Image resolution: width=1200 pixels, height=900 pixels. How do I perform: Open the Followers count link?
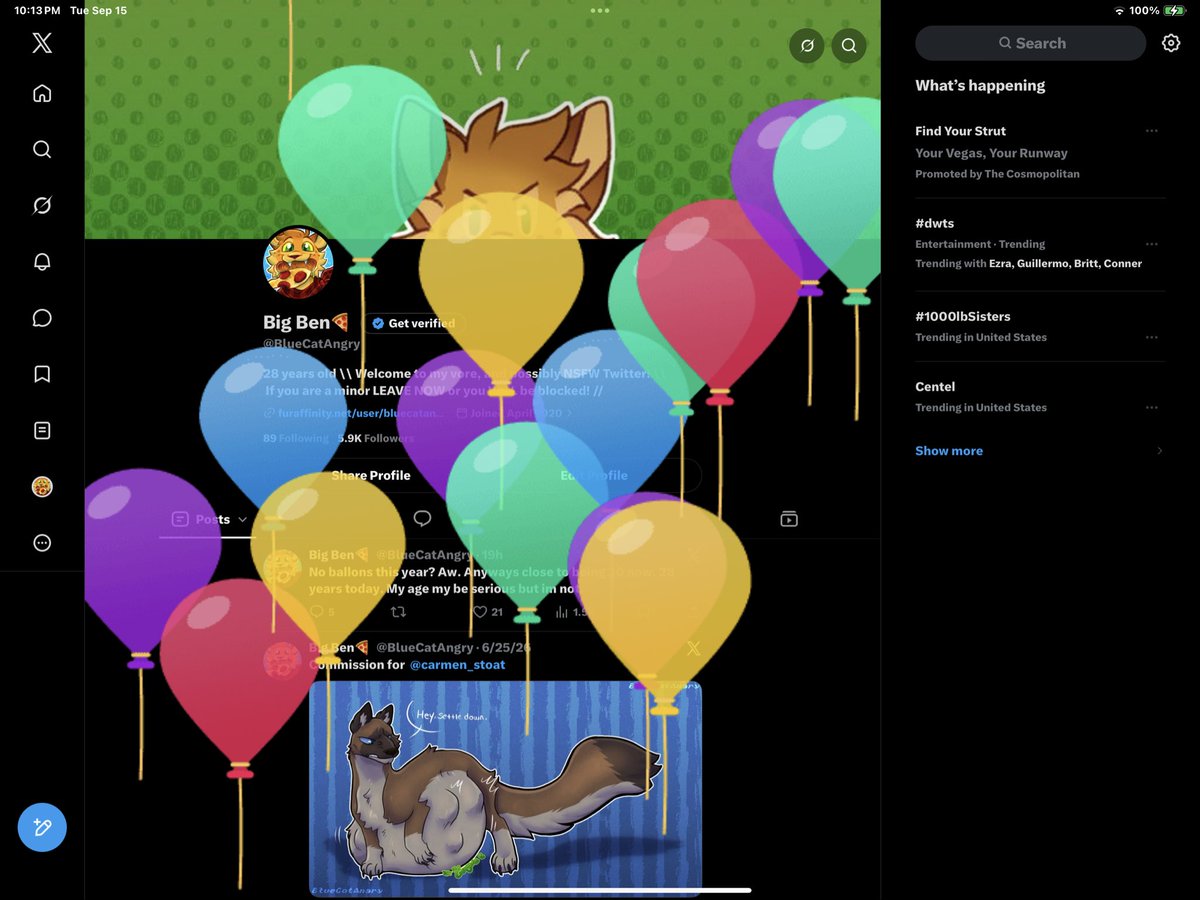(x=375, y=438)
